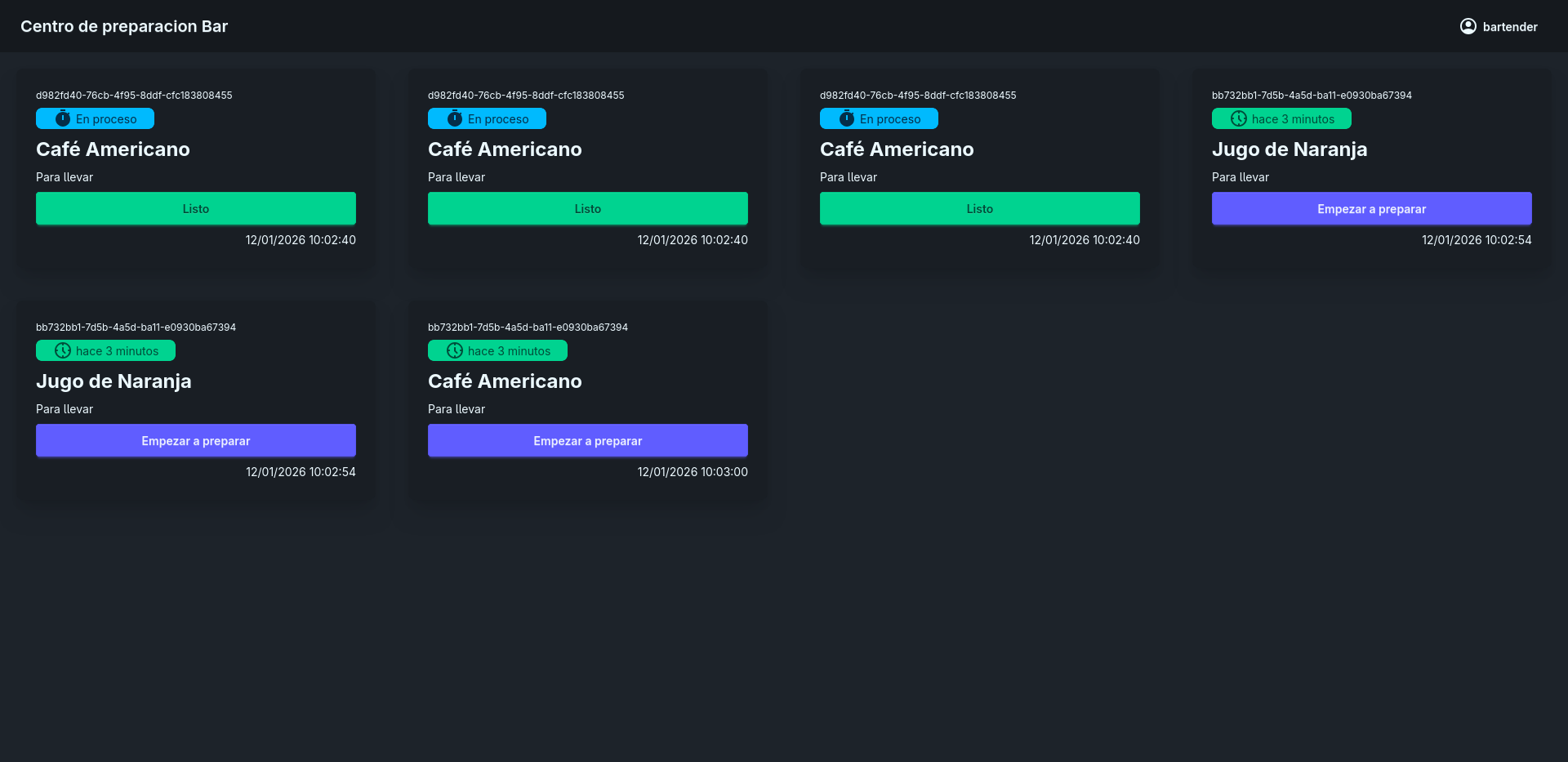
Task: Start preparing the top-row Jugo de Naranja
Action: click(1371, 208)
